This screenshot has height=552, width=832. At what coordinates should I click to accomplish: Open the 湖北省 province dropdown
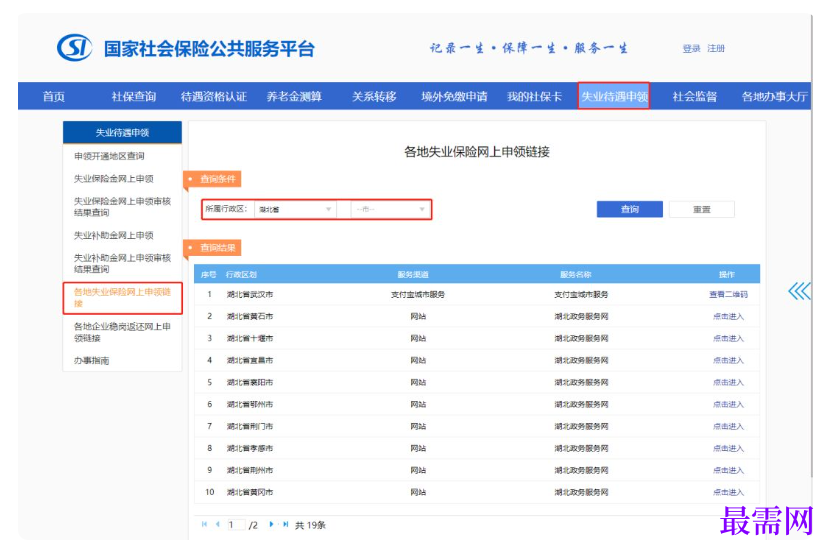(295, 210)
